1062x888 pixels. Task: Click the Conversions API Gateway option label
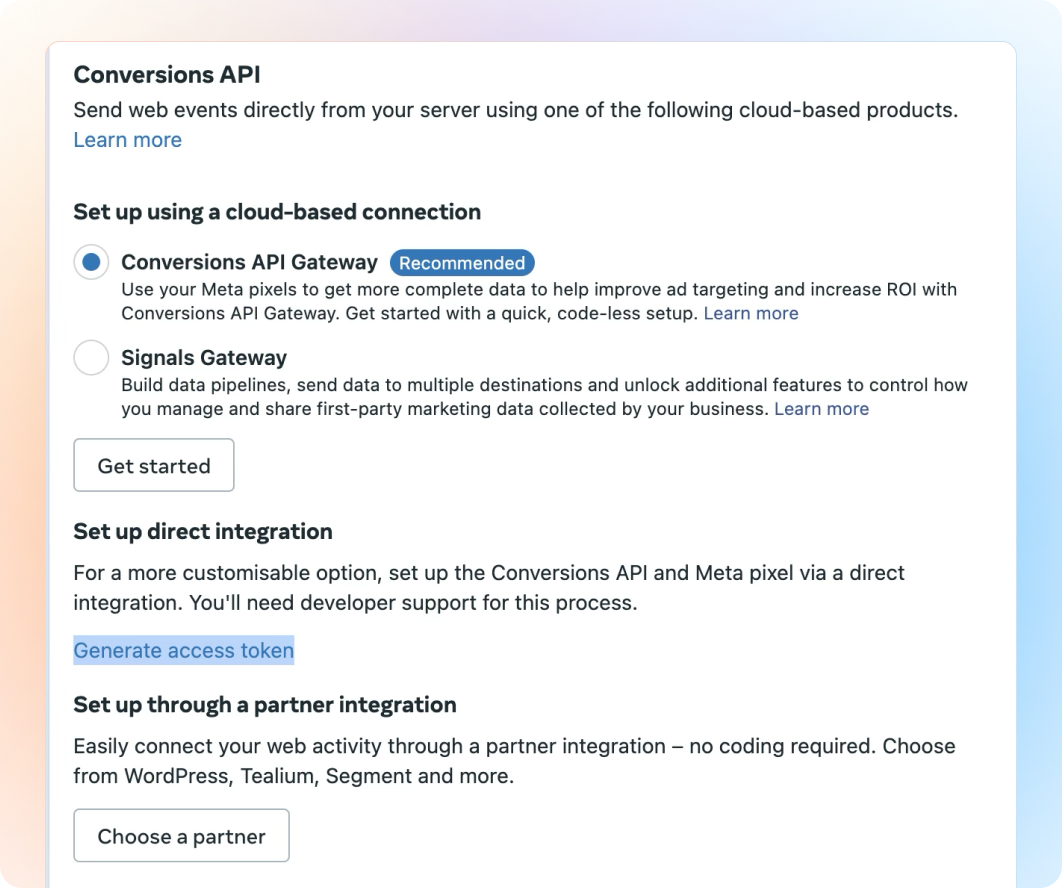pos(250,263)
